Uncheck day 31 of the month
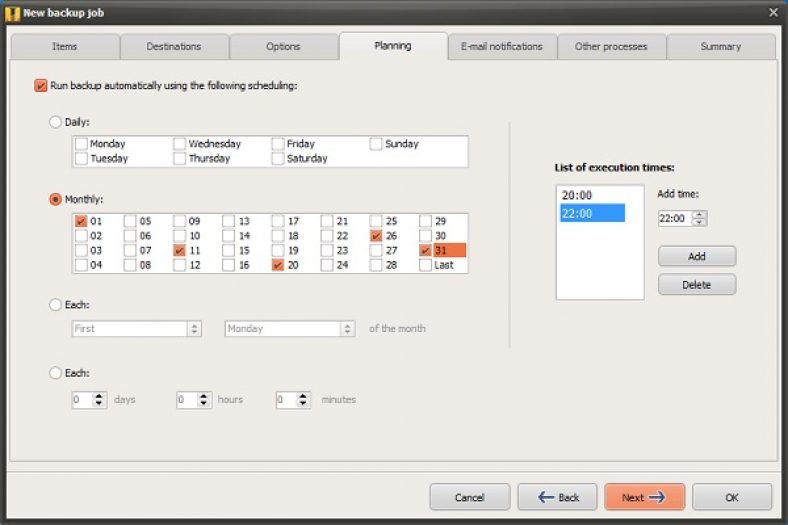The width and height of the screenshot is (788, 525). 425,250
